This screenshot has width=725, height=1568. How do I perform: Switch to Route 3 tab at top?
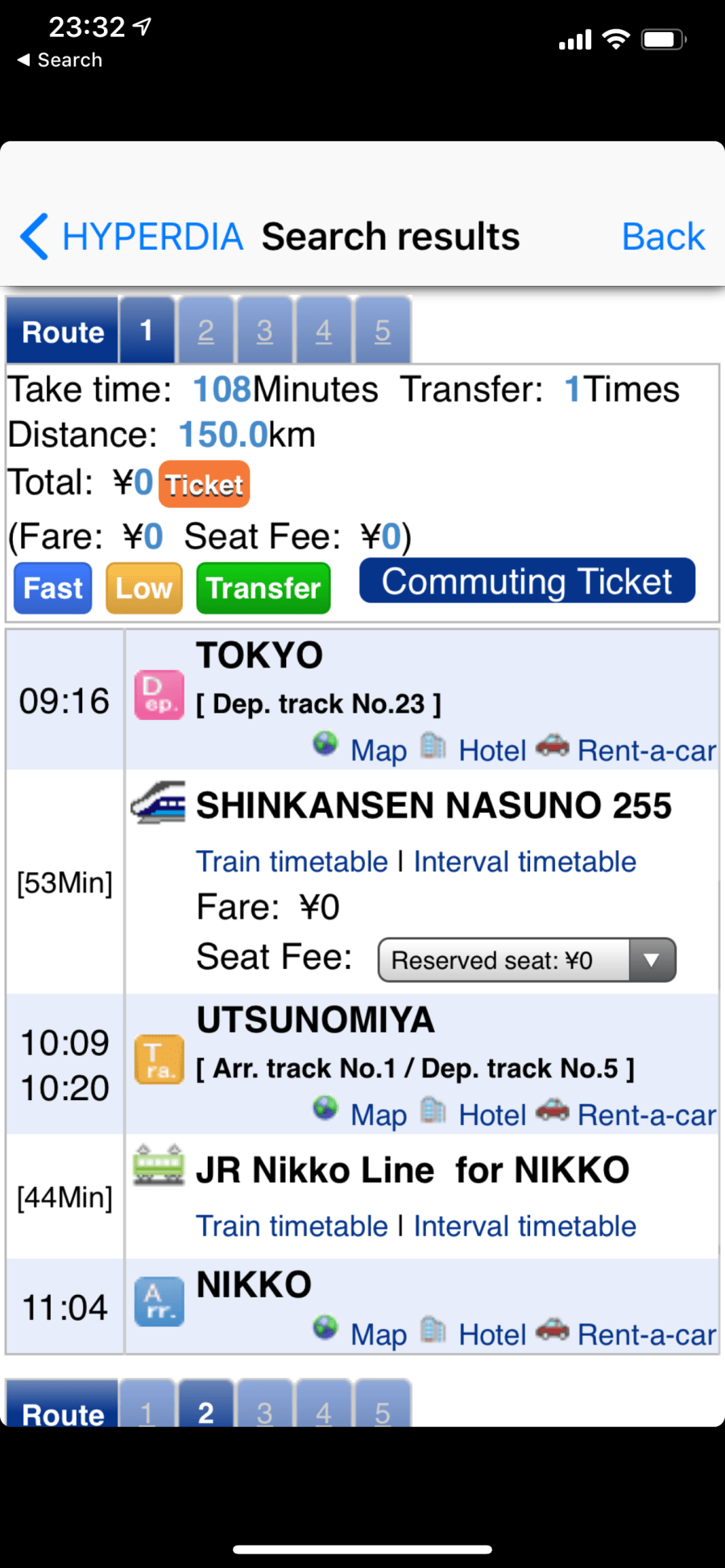tap(264, 331)
